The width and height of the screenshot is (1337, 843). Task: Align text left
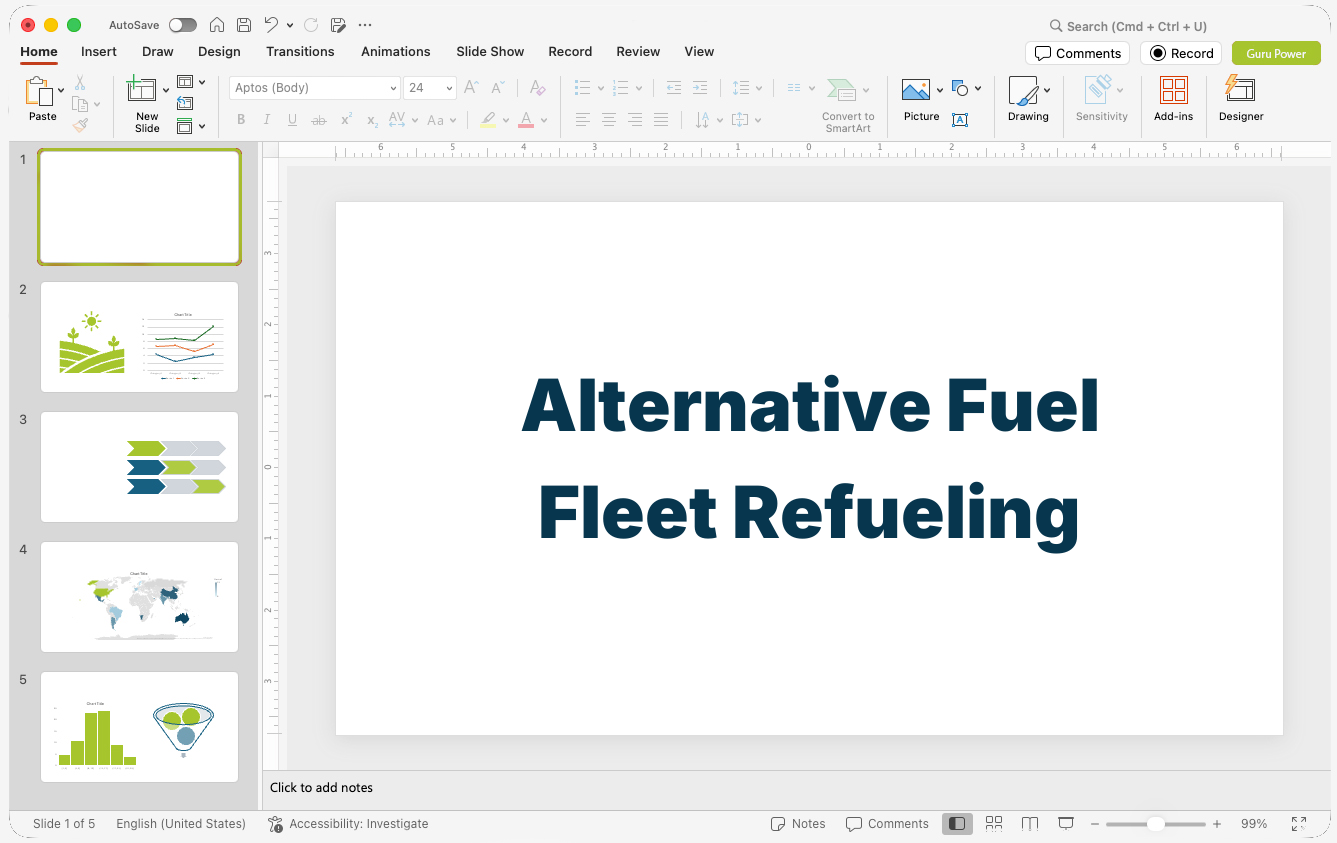(x=583, y=120)
